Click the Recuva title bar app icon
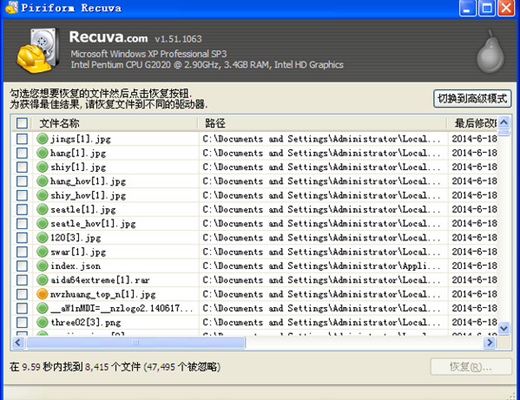520x400 pixels. (11, 7)
